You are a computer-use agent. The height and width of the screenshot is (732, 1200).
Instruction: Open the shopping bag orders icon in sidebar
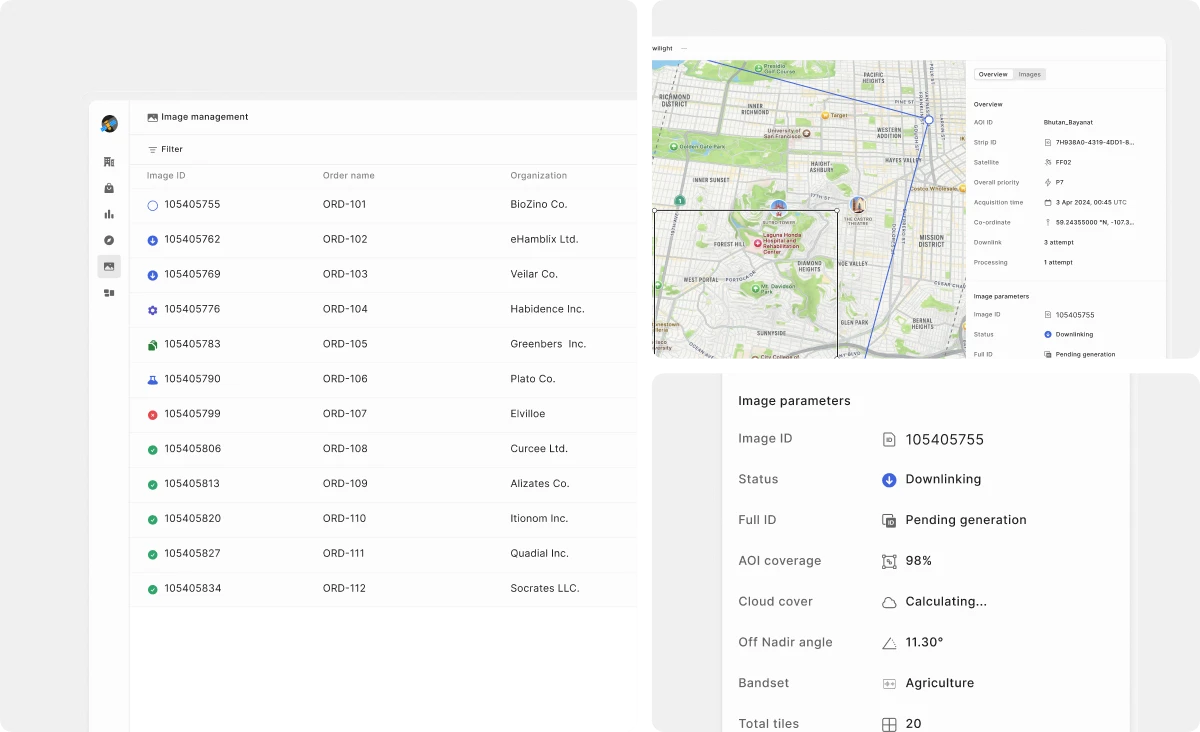(109, 188)
